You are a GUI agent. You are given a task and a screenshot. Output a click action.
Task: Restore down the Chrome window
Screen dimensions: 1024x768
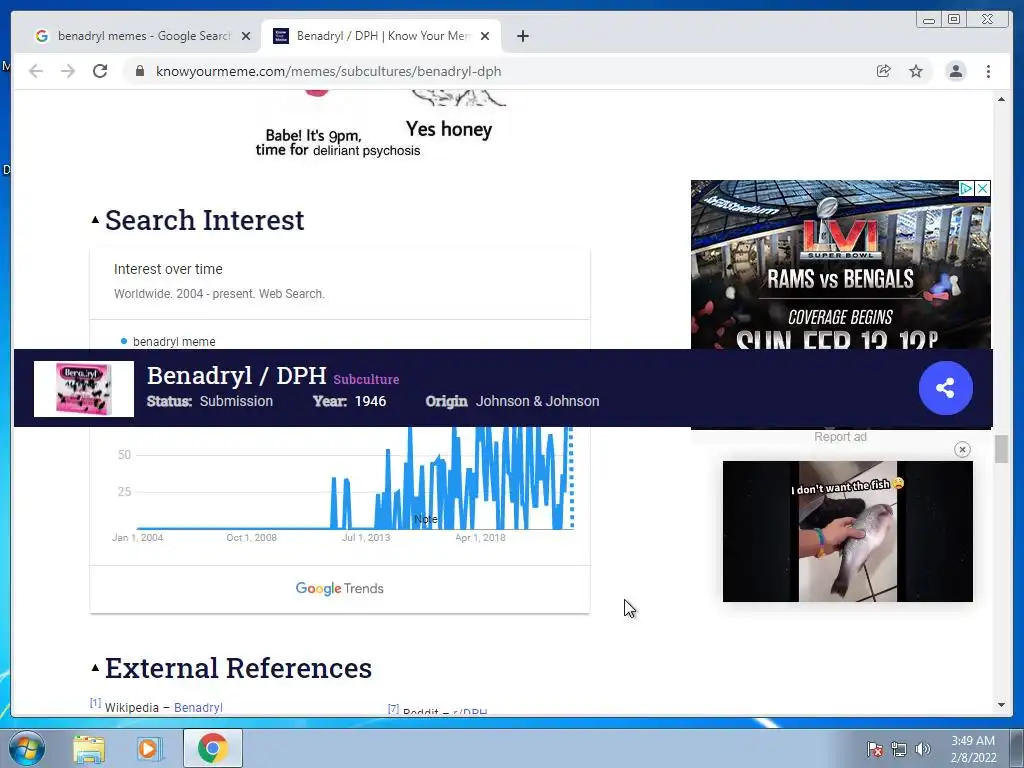pyautogui.click(x=954, y=20)
